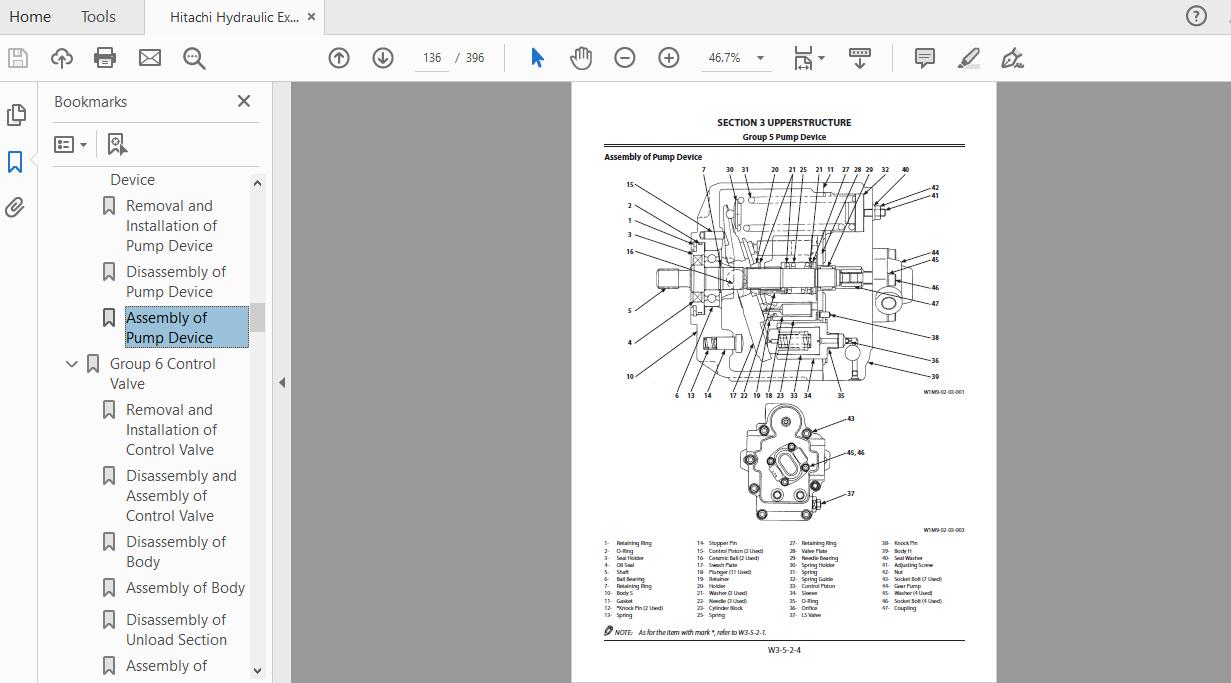Go to next page arrow icon
Viewport: 1231px width, 683px height.
point(383,58)
